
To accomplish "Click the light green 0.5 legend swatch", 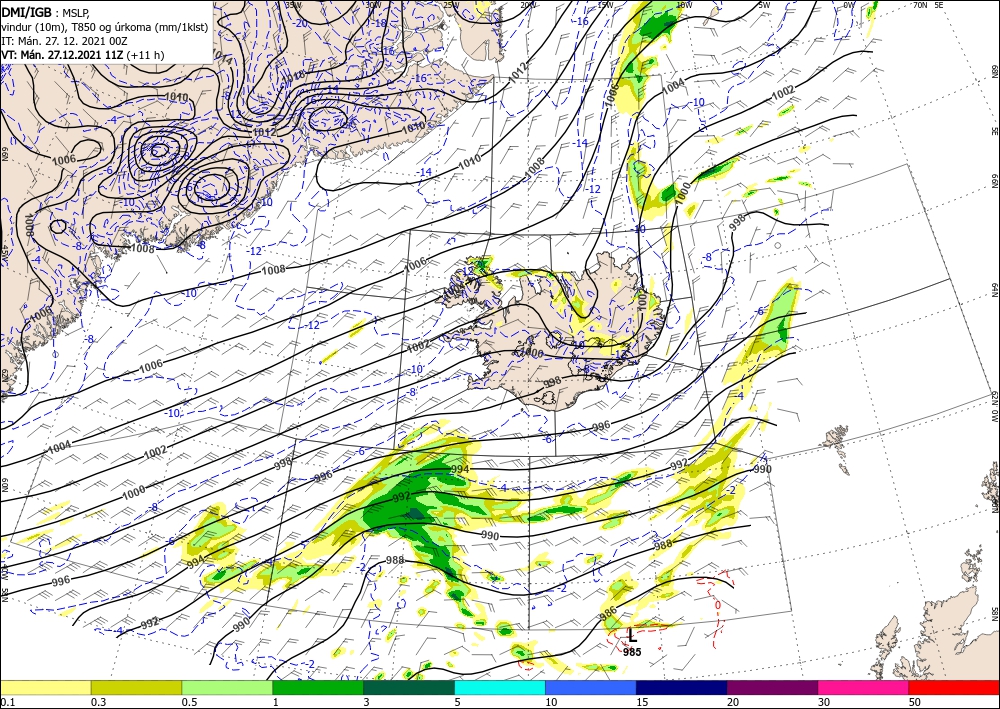I will click(227, 687).
